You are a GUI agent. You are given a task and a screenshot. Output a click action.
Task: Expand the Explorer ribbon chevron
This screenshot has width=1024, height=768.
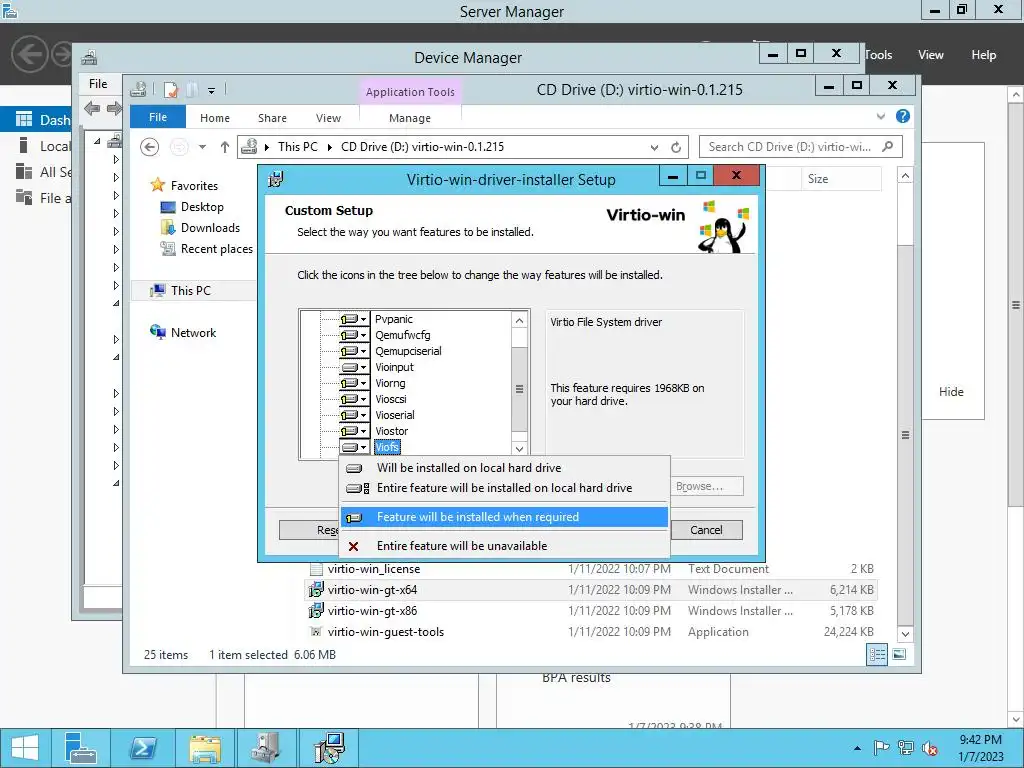(x=880, y=116)
